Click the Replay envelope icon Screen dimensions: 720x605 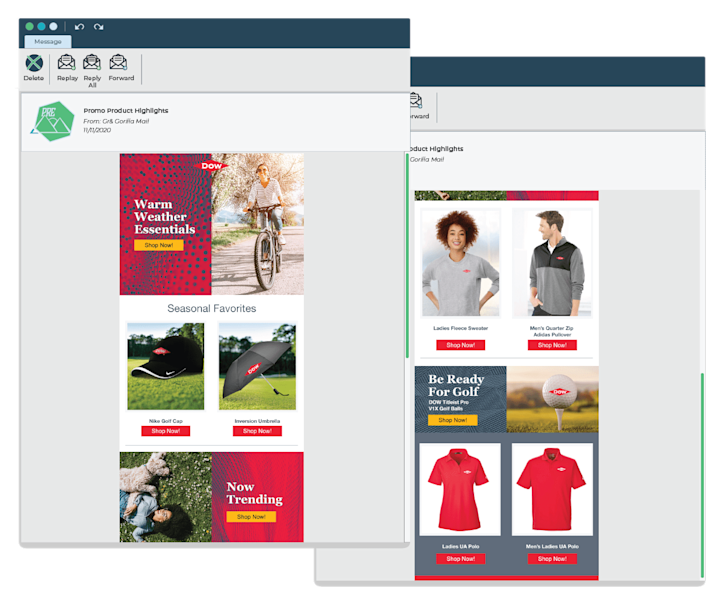point(67,62)
